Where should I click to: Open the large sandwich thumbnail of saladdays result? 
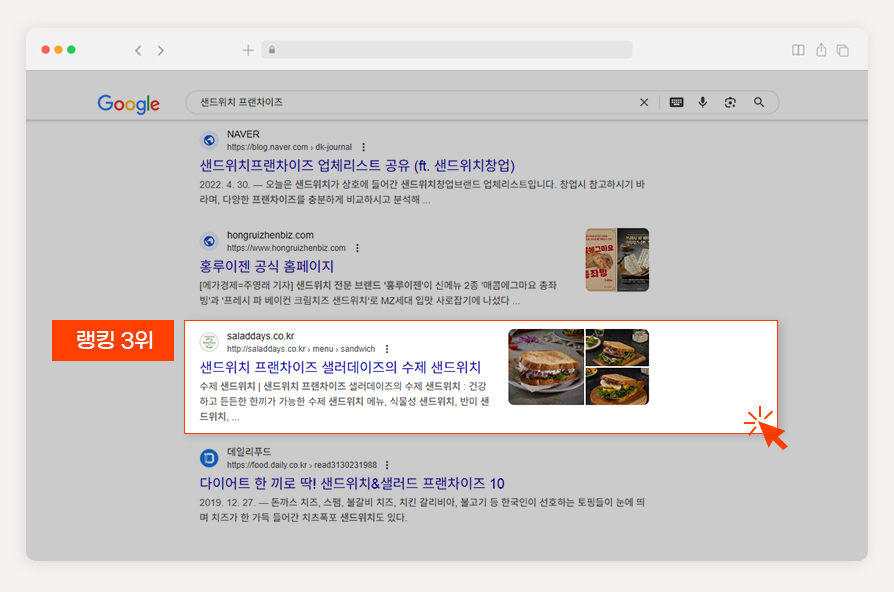coord(546,367)
